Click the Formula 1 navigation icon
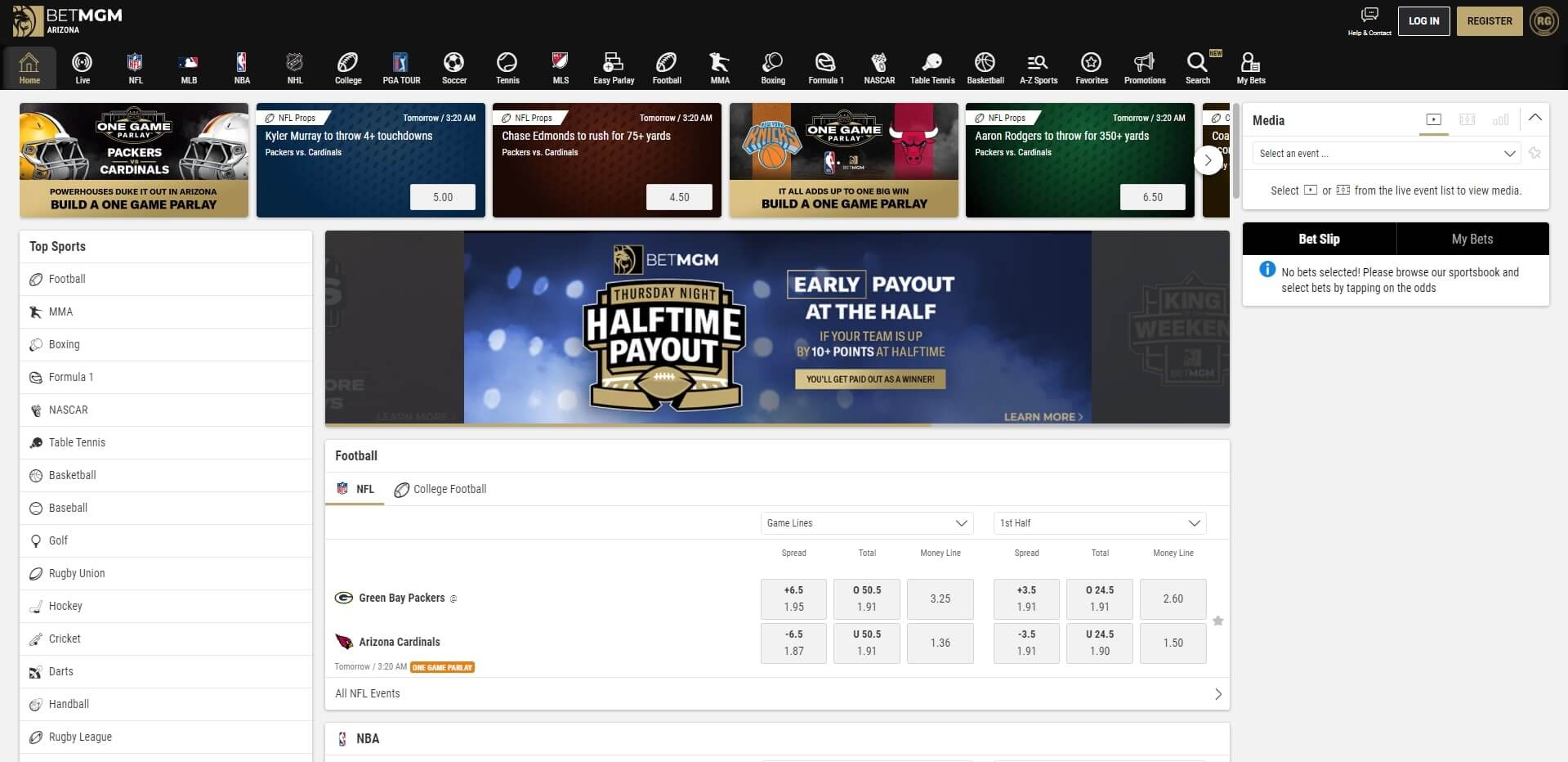Viewport: 1568px width, 762px height. click(x=826, y=68)
